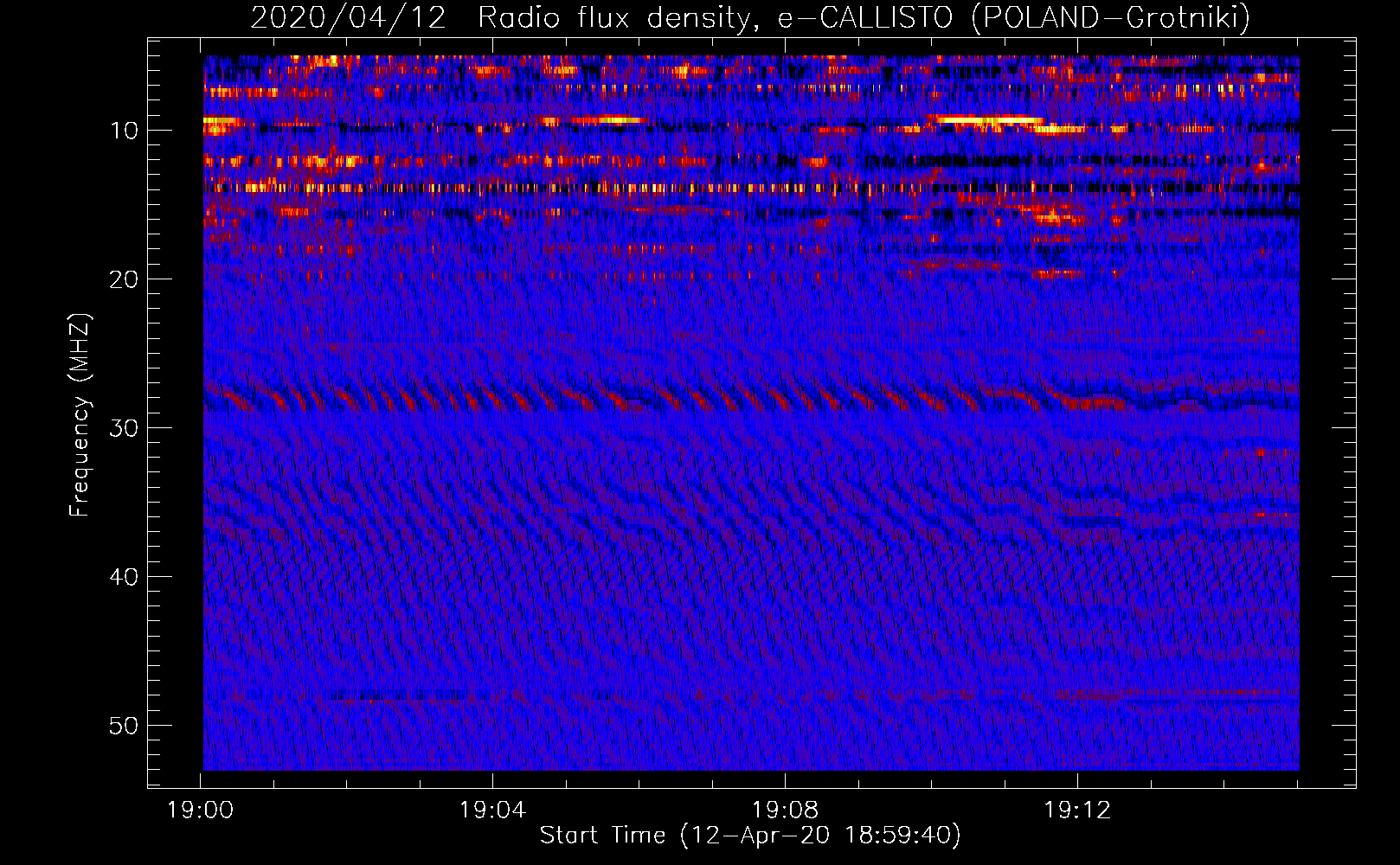This screenshot has width=1400, height=865.
Task: Click the 19:04 time tick label
Action: click(492, 811)
